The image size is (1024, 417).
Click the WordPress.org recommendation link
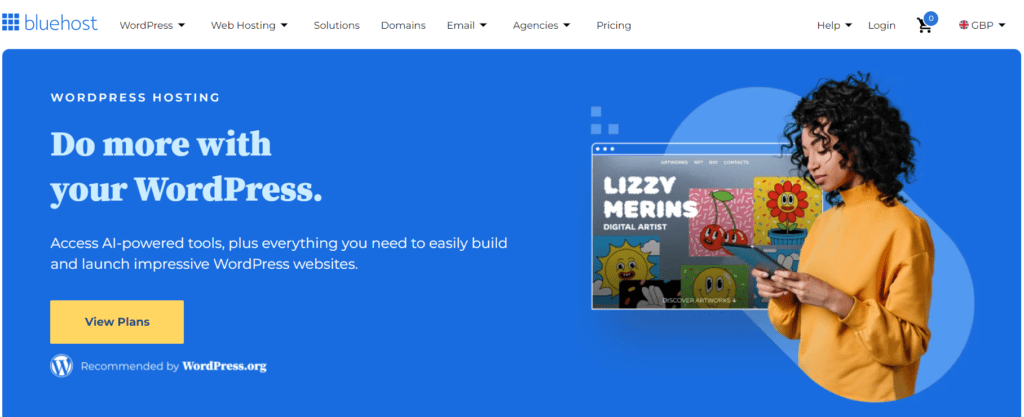point(224,366)
